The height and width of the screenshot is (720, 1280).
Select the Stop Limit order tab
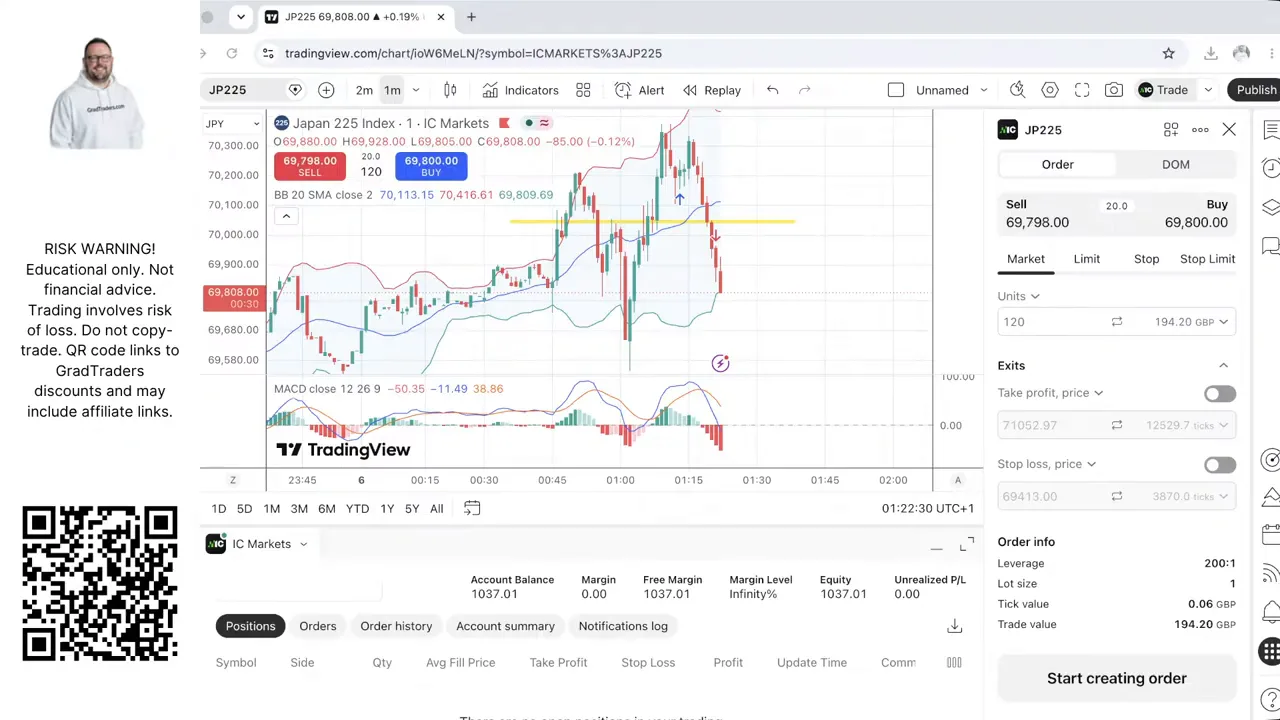pos(1208,259)
